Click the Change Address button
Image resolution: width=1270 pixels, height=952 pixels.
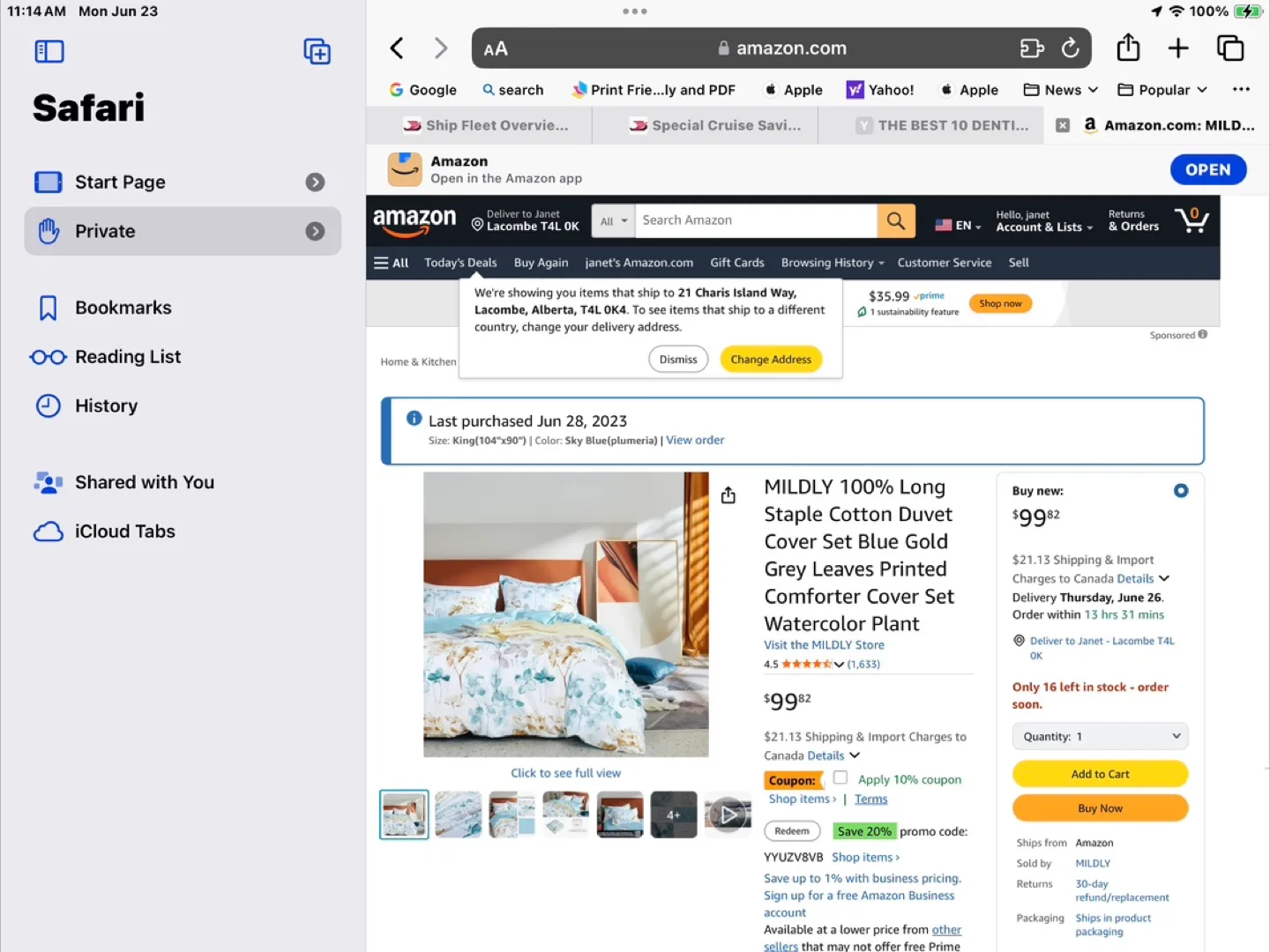[771, 360]
